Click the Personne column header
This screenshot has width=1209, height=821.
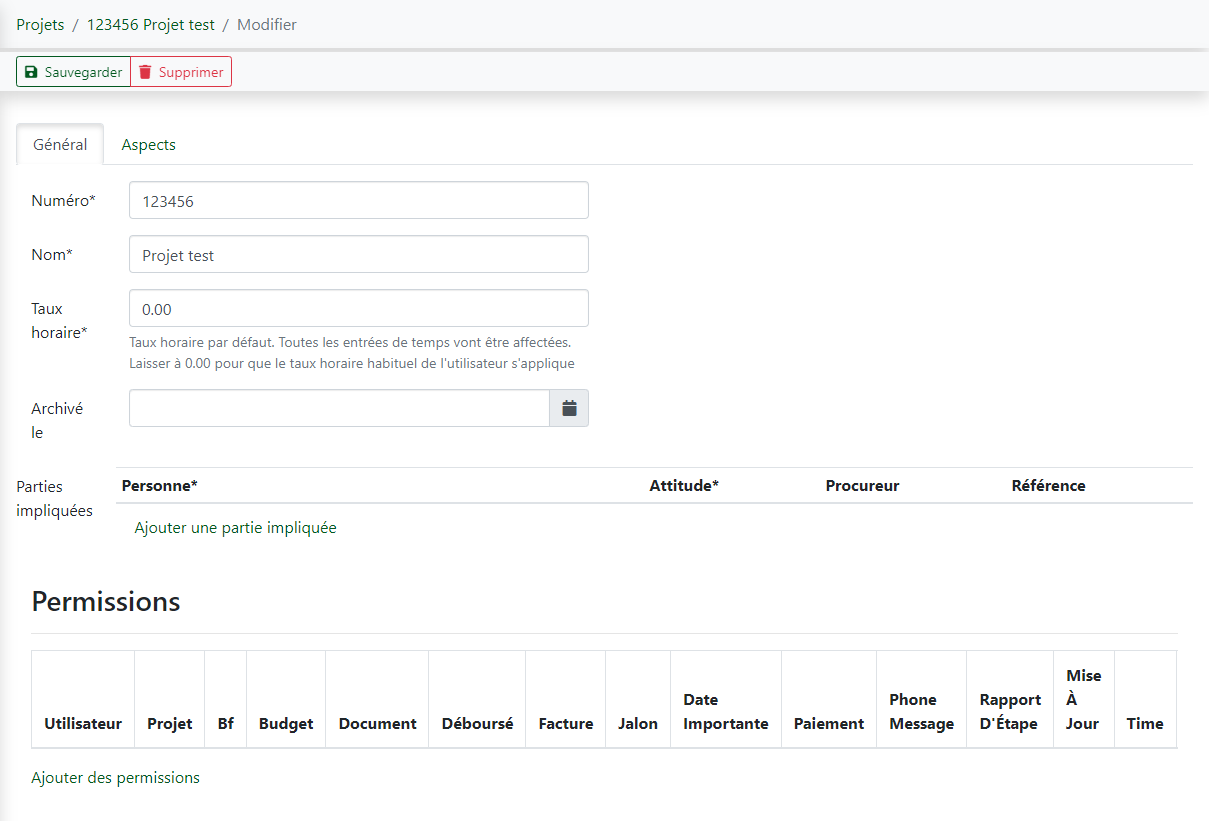pos(160,485)
